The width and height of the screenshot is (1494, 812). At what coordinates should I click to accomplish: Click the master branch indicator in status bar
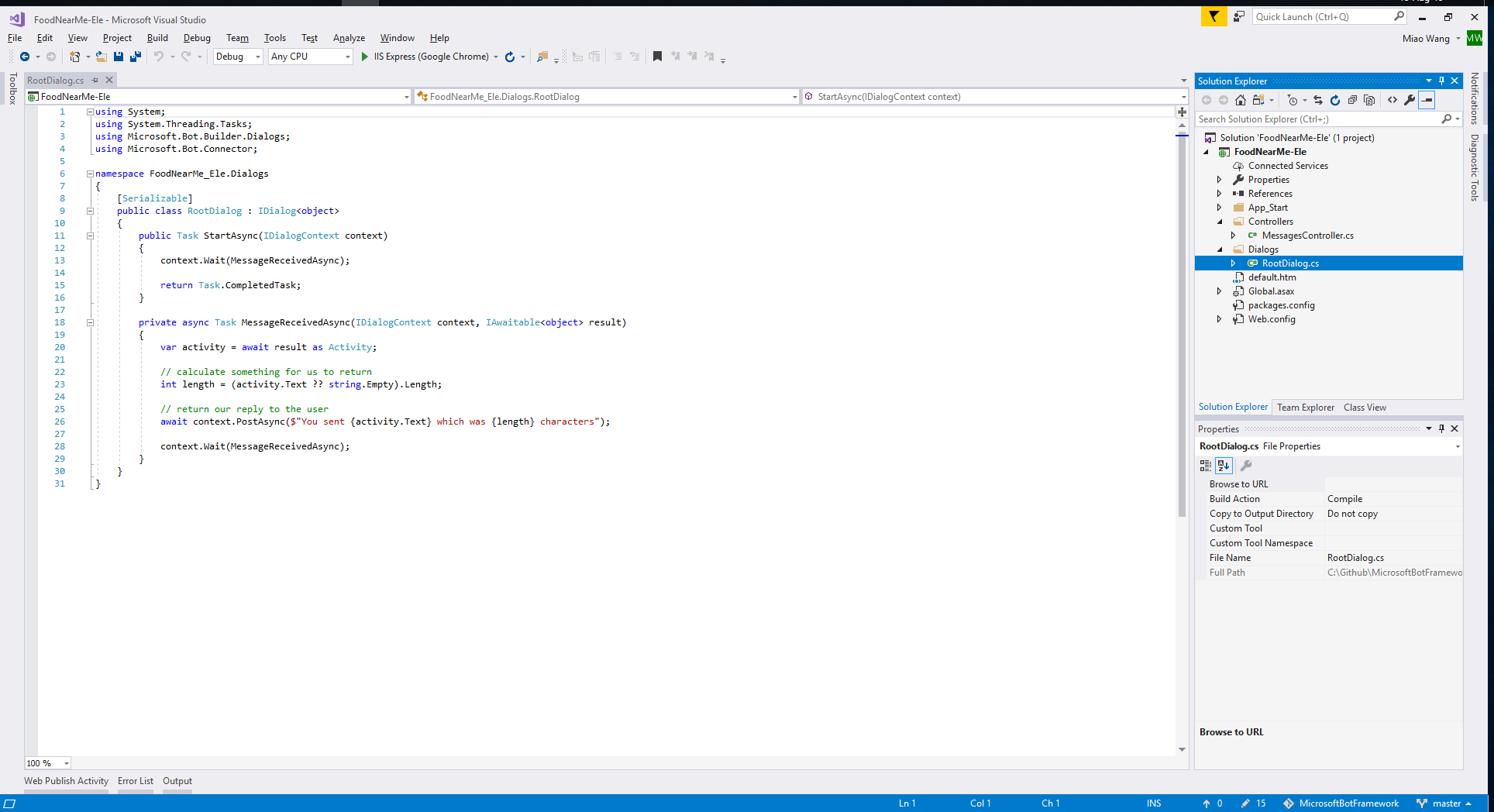pos(1444,803)
